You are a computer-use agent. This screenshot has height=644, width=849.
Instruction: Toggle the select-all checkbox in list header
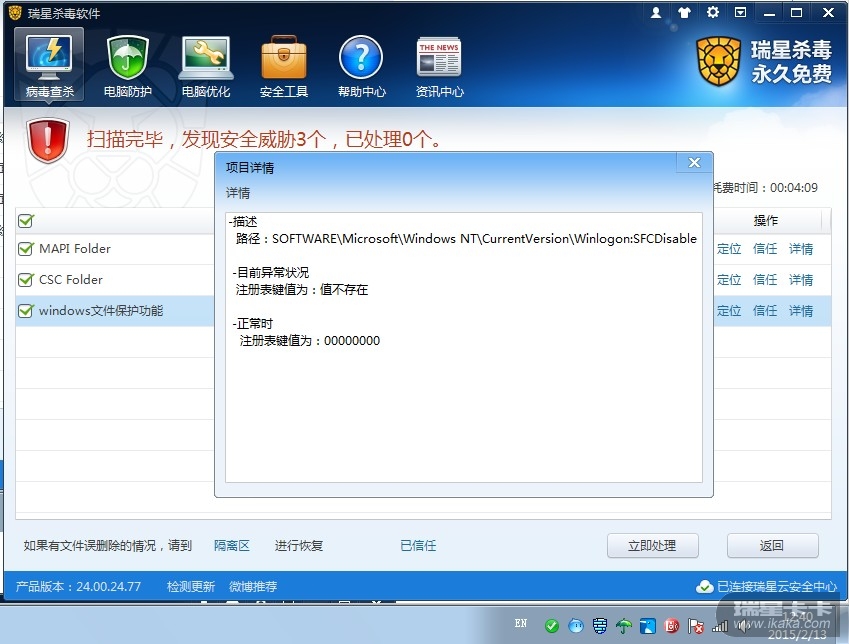click(x=25, y=220)
